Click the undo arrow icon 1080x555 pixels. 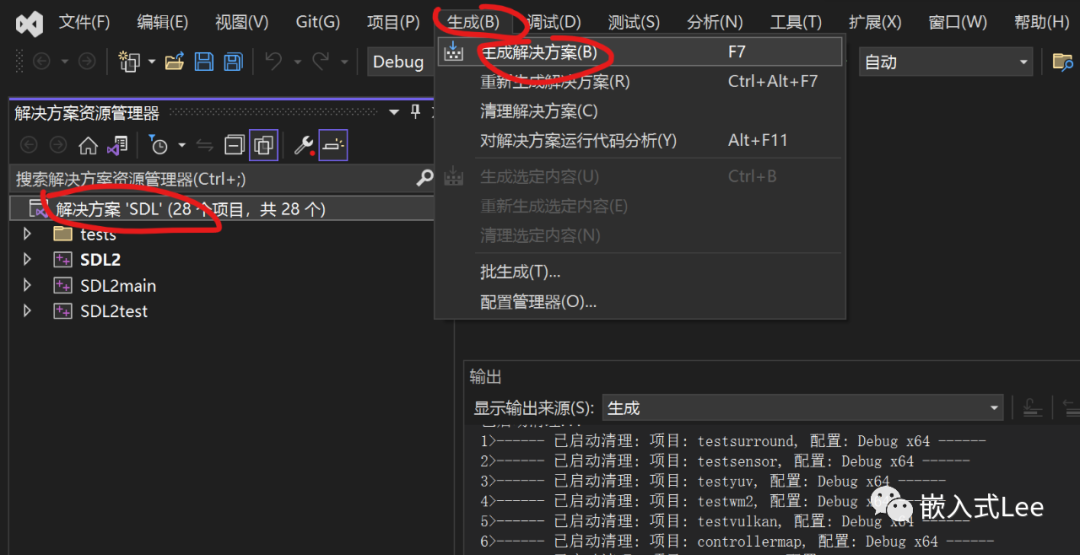[274, 62]
